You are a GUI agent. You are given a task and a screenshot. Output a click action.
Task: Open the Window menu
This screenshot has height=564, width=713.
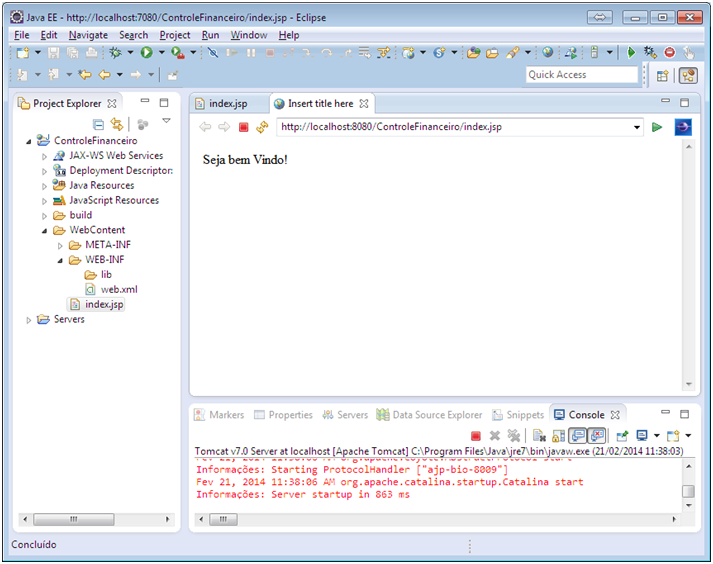(x=249, y=35)
